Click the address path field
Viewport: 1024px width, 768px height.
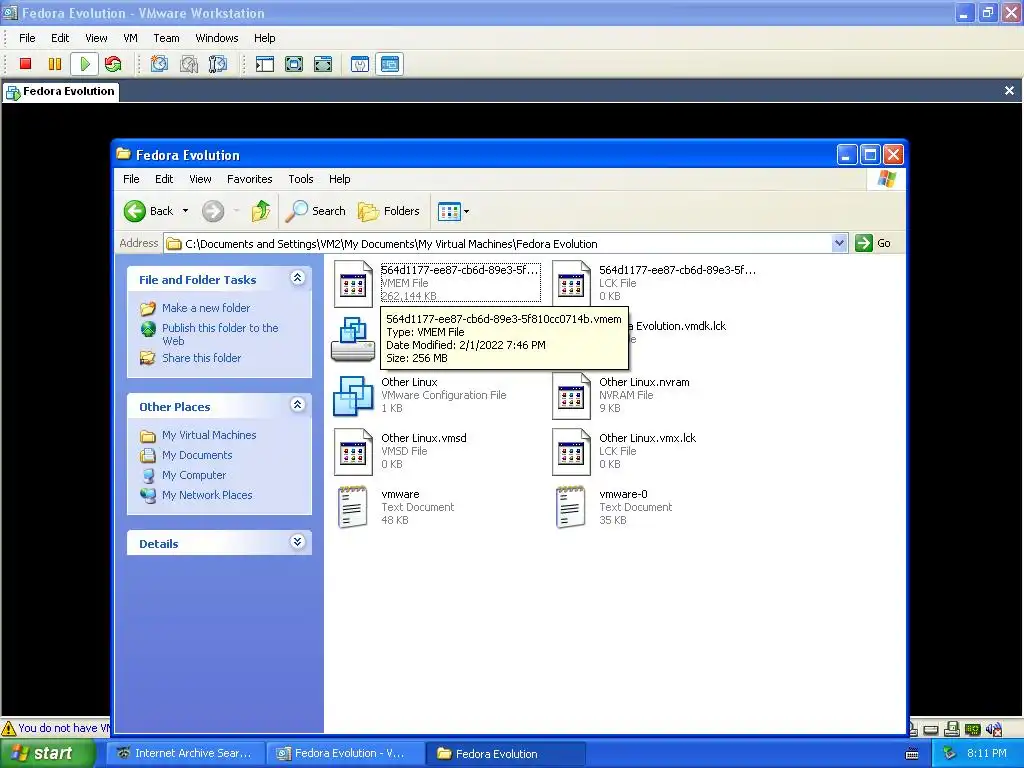(x=498, y=244)
